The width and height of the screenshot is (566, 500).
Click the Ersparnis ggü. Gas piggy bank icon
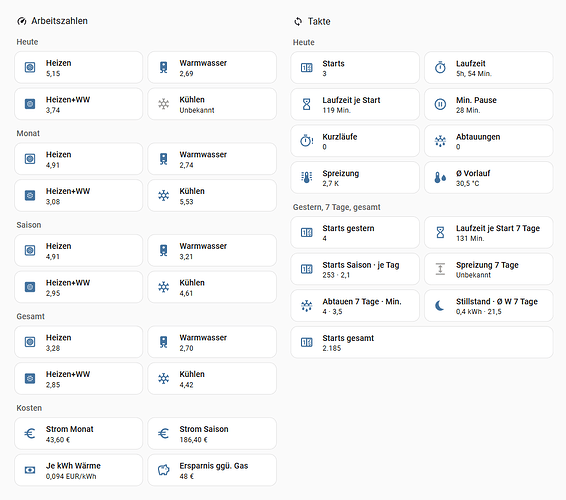(164, 470)
